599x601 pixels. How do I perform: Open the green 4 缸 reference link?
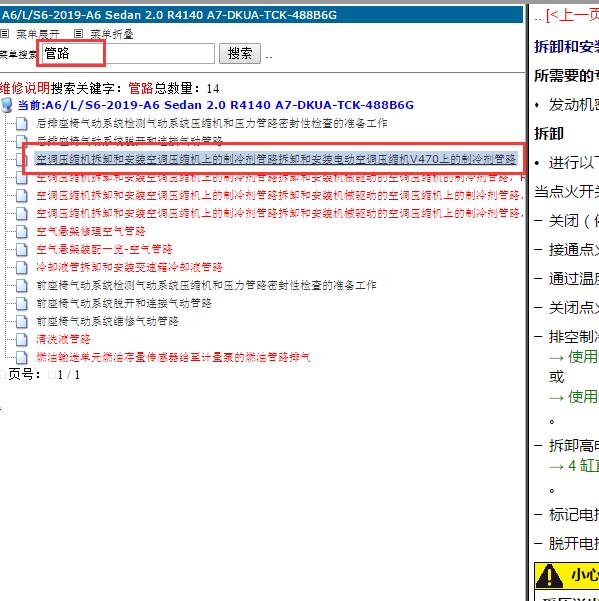tap(584, 465)
